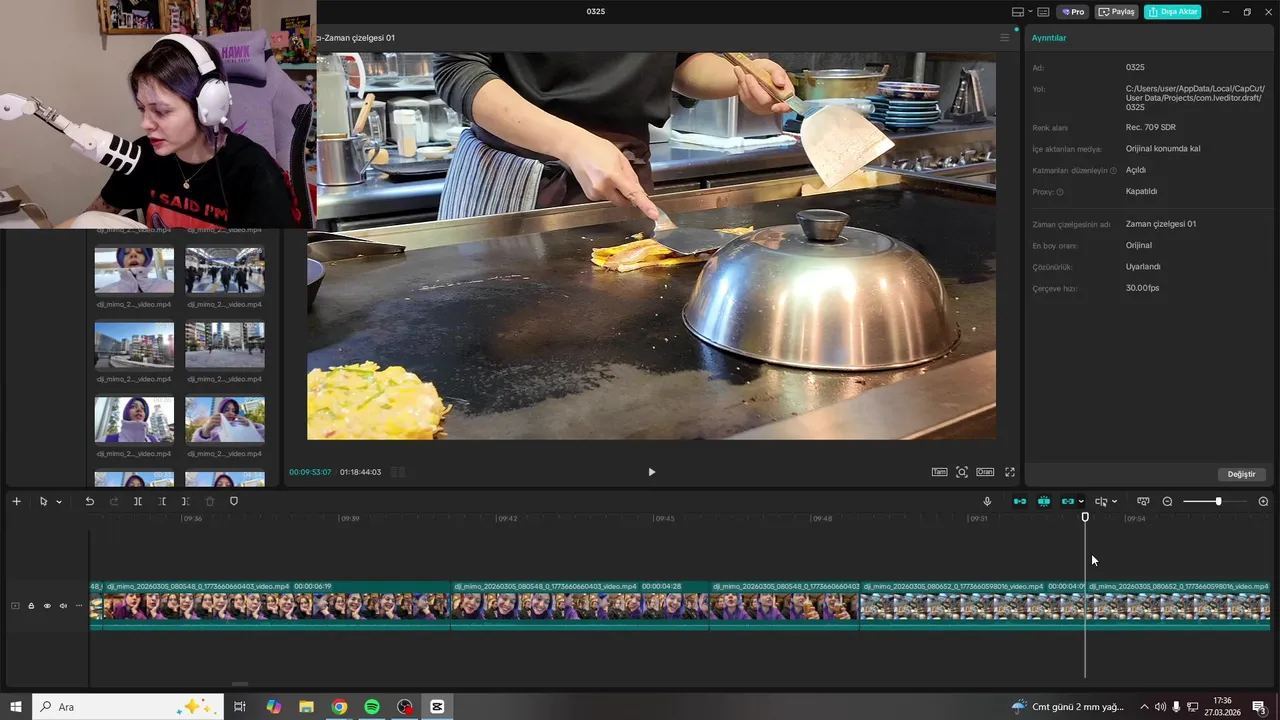The image size is (1280, 720).
Task: Toggle clip linkage on timeline
Action: [x=1067, y=501]
